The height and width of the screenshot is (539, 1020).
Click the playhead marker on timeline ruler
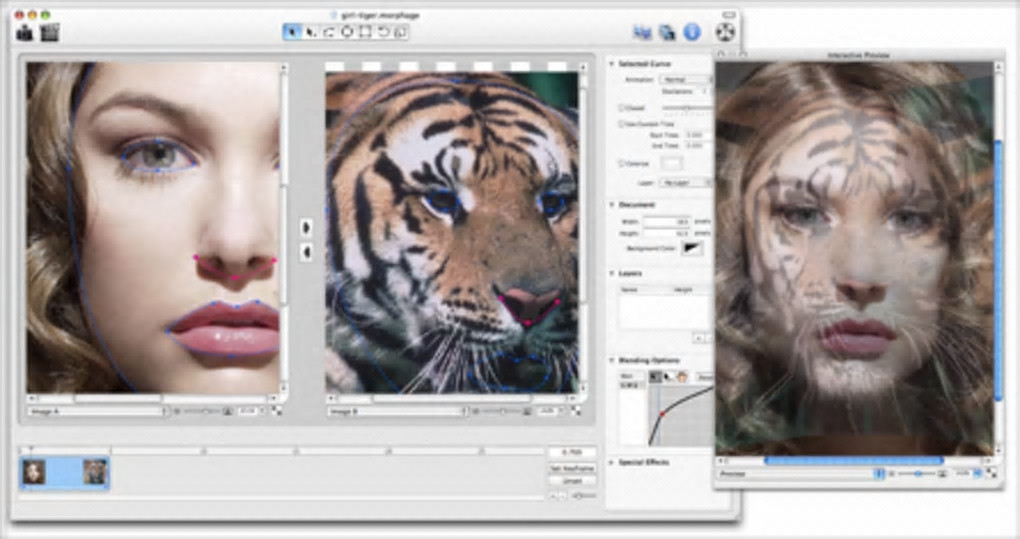click(x=30, y=449)
